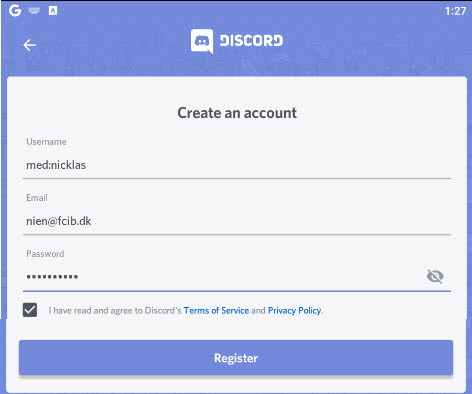This screenshot has width=472, height=394.
Task: Tap the clock showing 1:27
Action: pyautogui.click(x=455, y=11)
